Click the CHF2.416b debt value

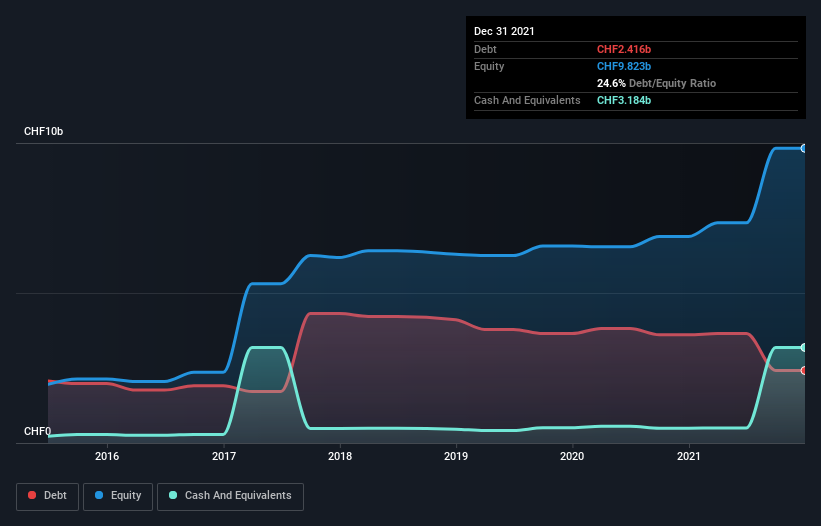click(x=624, y=49)
